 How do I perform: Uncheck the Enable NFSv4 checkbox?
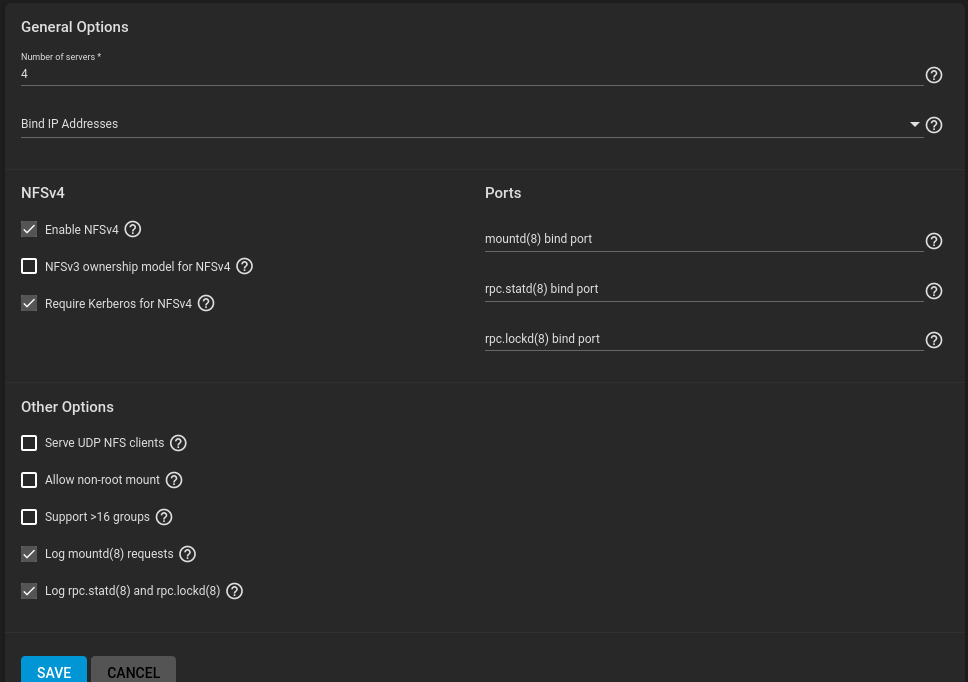pyautogui.click(x=29, y=230)
